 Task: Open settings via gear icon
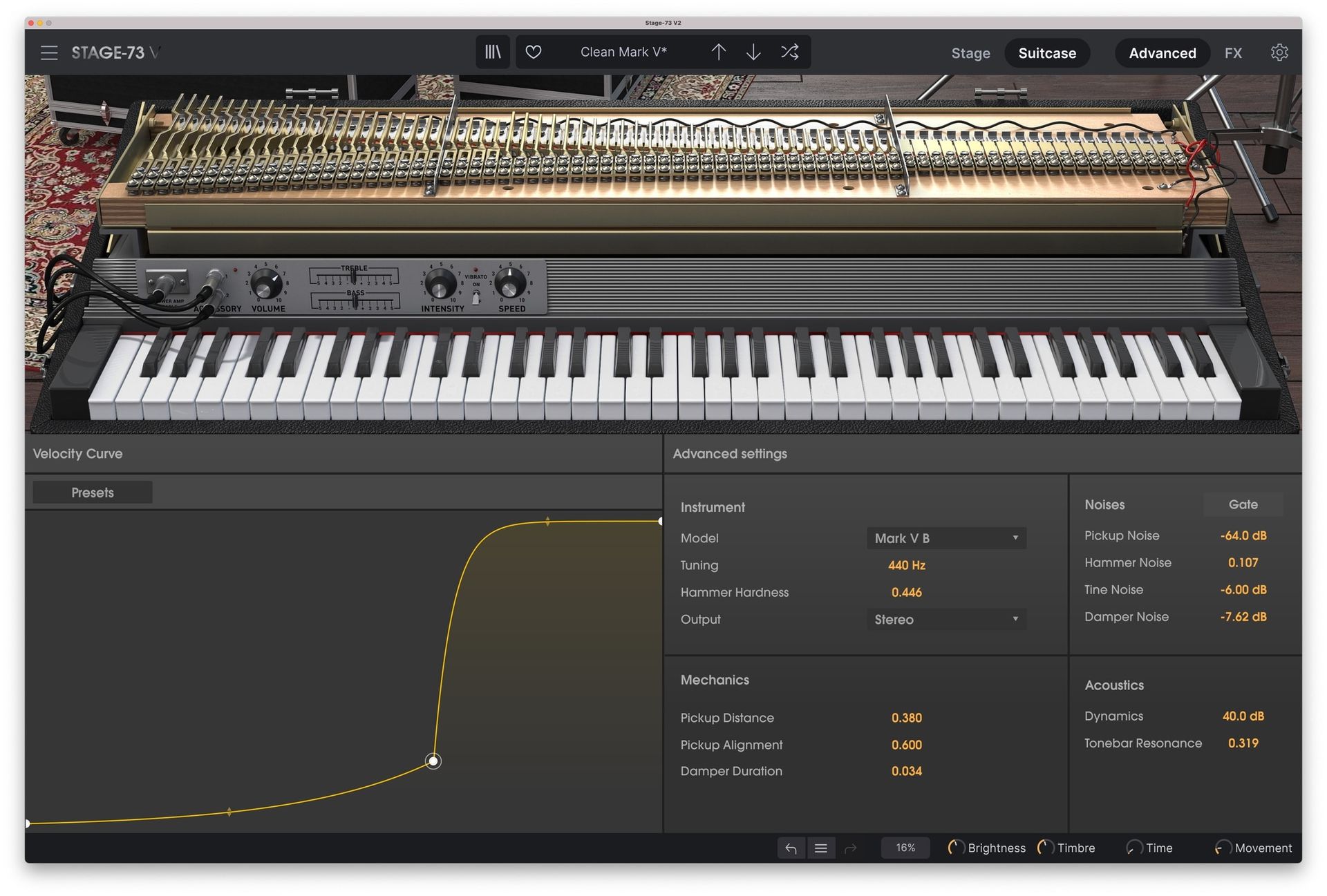(x=1279, y=53)
